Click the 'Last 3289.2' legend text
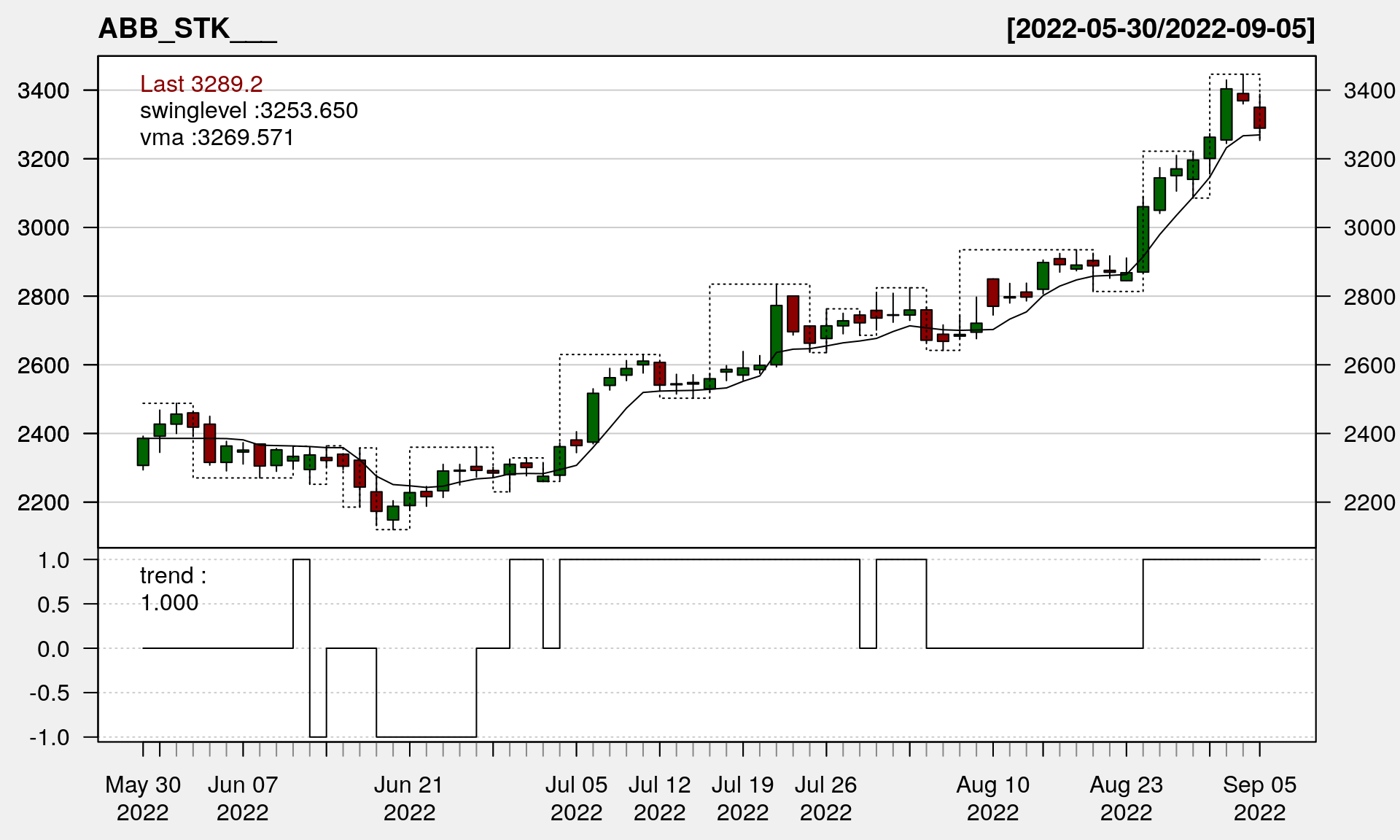 tap(201, 84)
